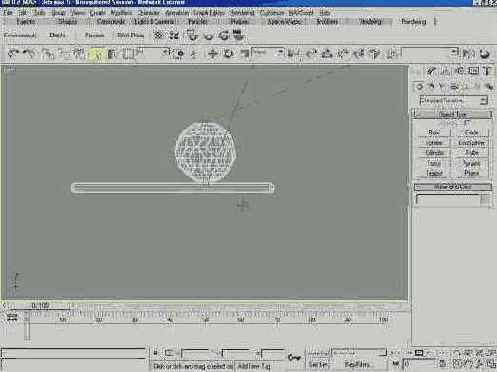Click the Box primitive button
The image size is (497, 372).
pos(434,132)
